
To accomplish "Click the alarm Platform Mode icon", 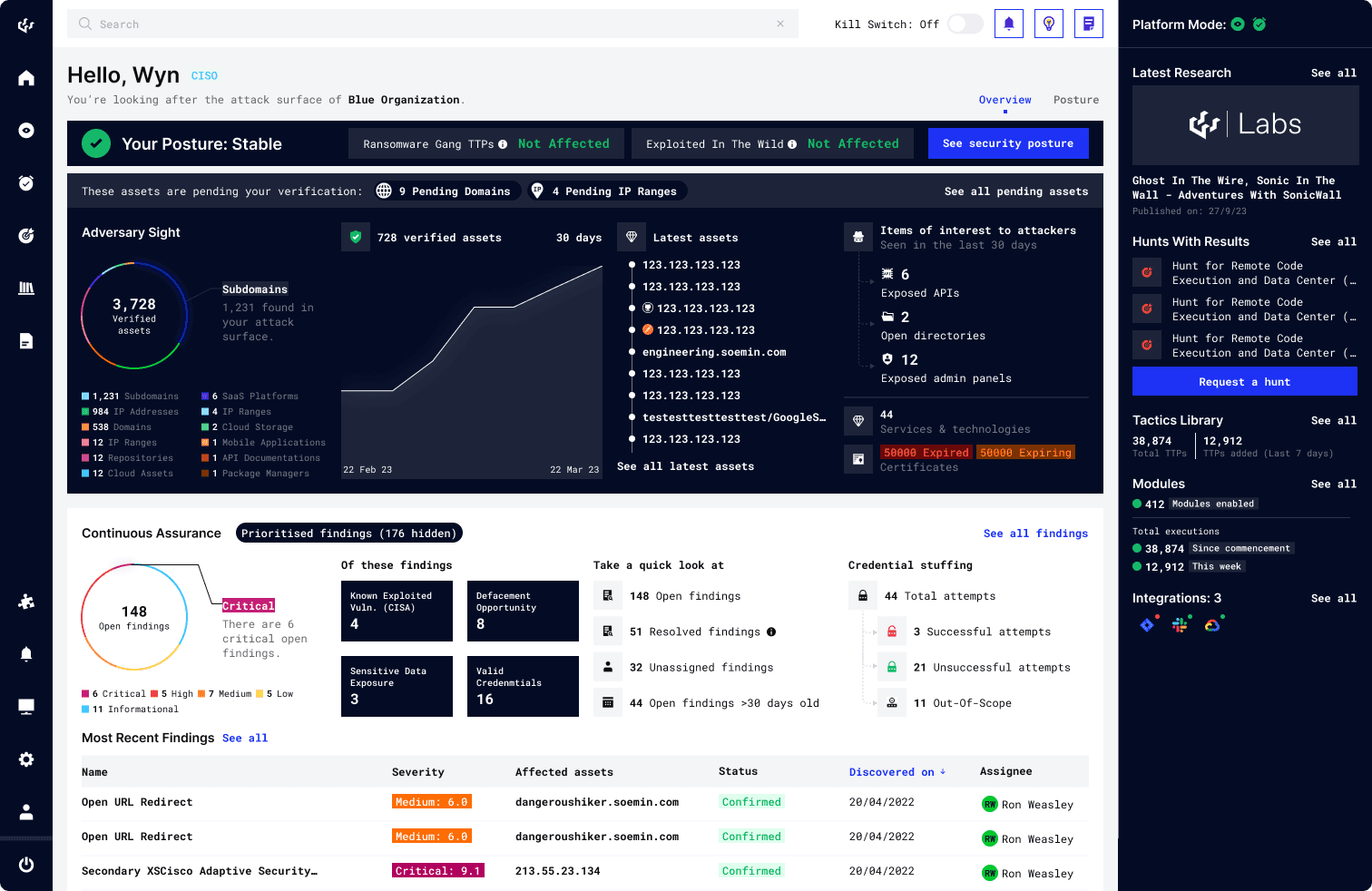I will (1259, 24).
